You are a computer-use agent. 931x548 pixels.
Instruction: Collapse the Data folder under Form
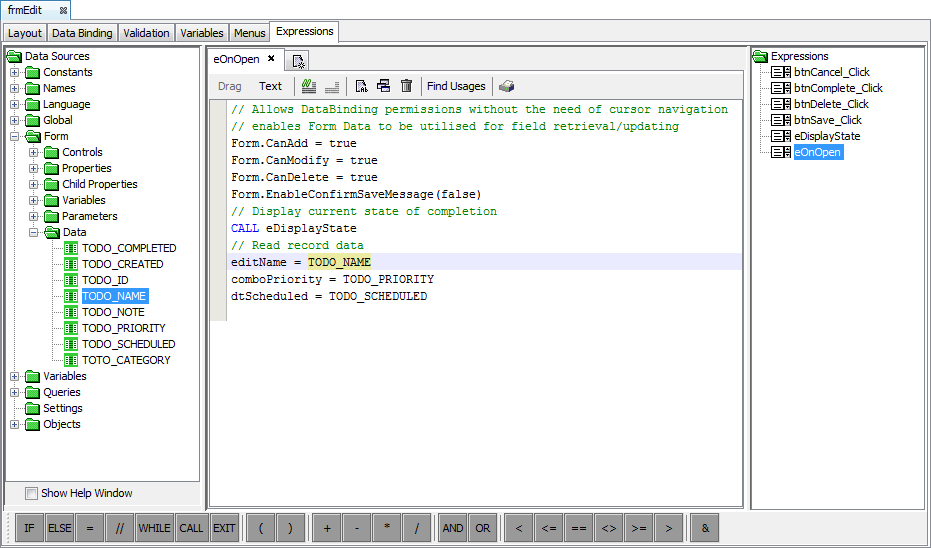tap(34, 232)
